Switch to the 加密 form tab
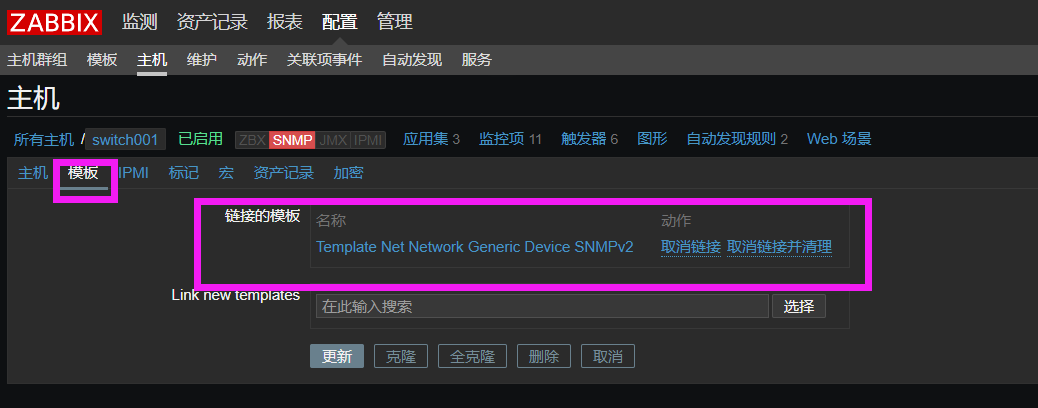Viewport: 1038px width, 408px height. point(348,174)
